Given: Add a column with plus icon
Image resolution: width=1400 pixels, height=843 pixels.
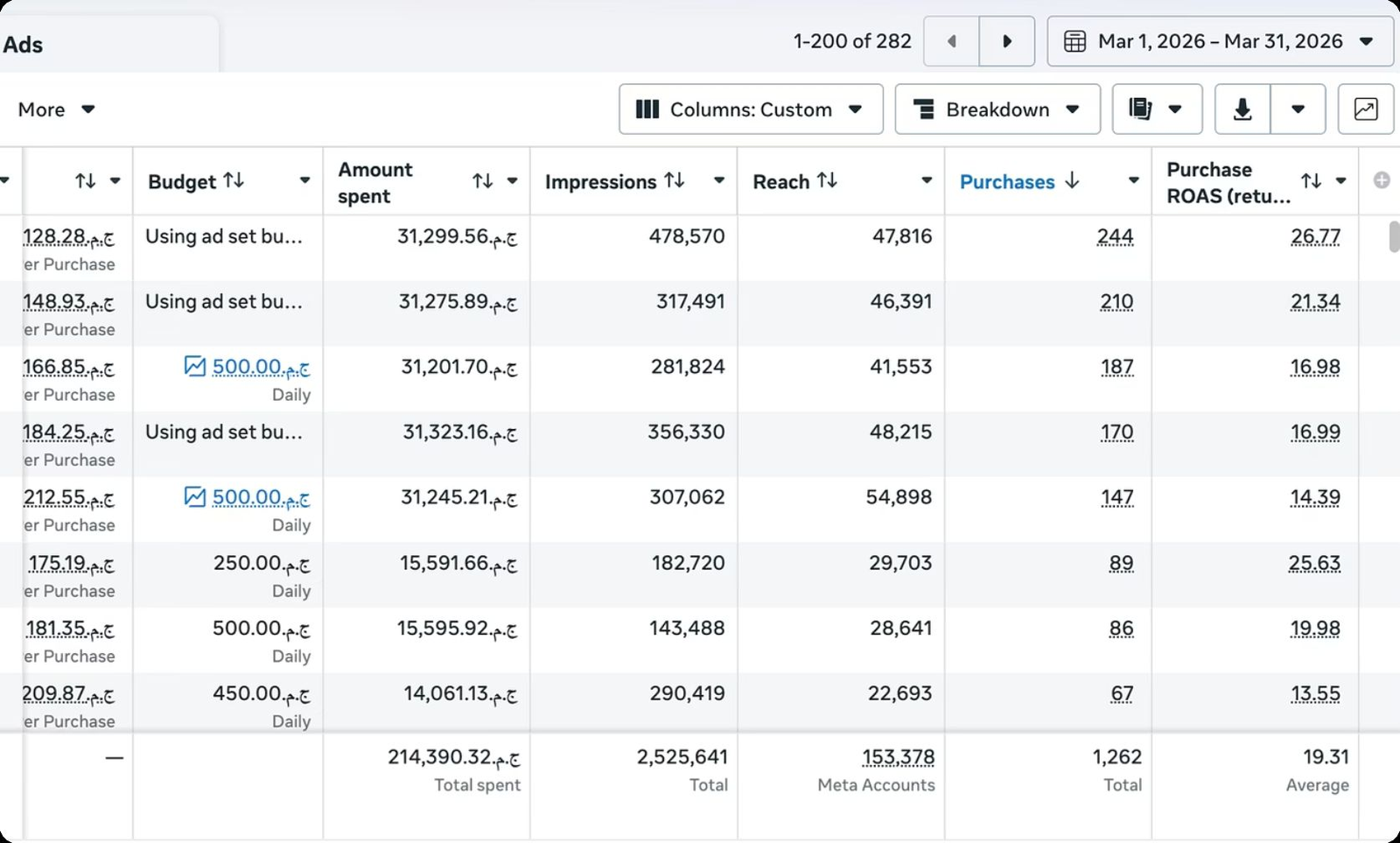Looking at the screenshot, I should [x=1382, y=180].
